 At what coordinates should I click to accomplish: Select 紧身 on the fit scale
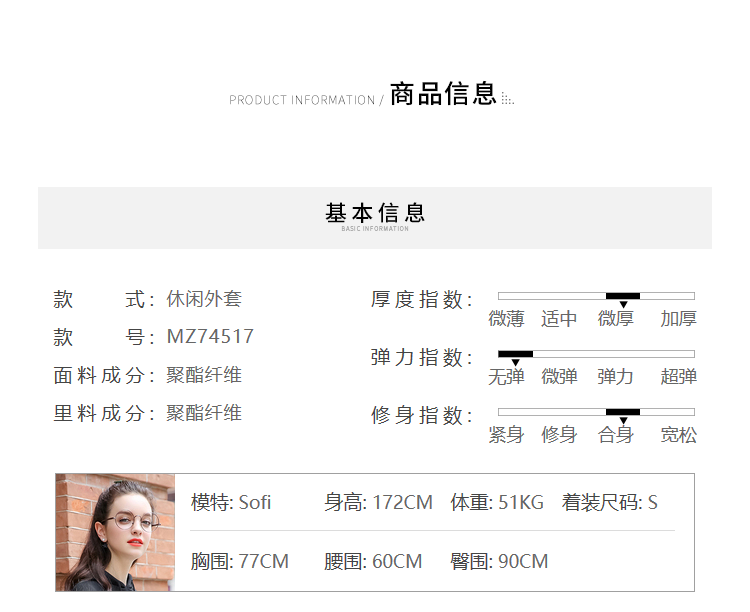[506, 435]
